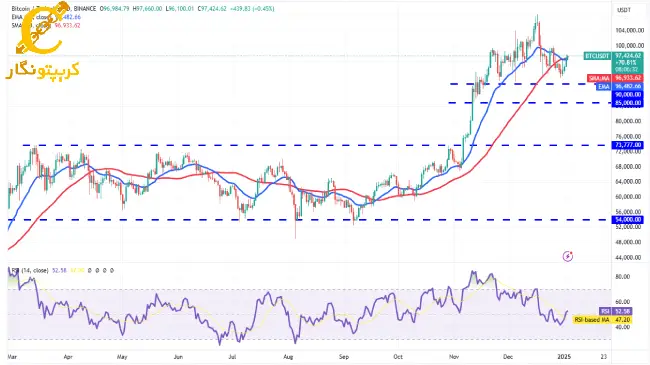Click the yellow RSI based MA tag

[602, 320]
